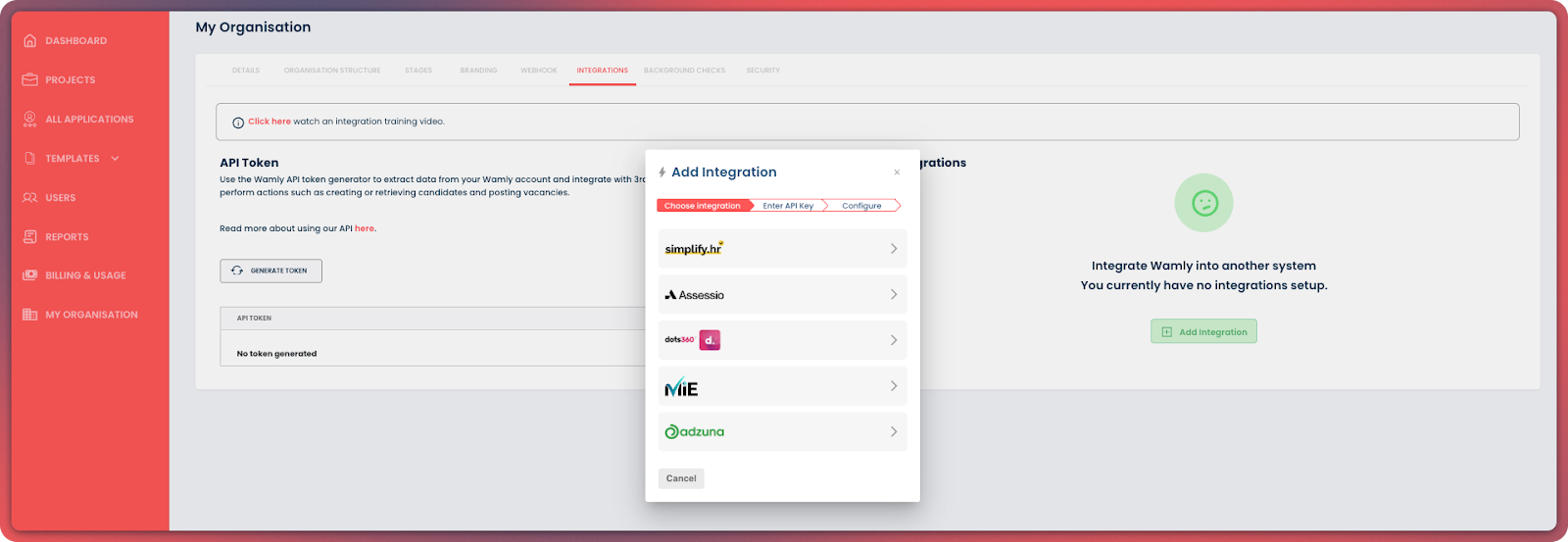Screen dimensions: 1568x542
Task: Click the Billing & Usage icon
Action: [29, 275]
